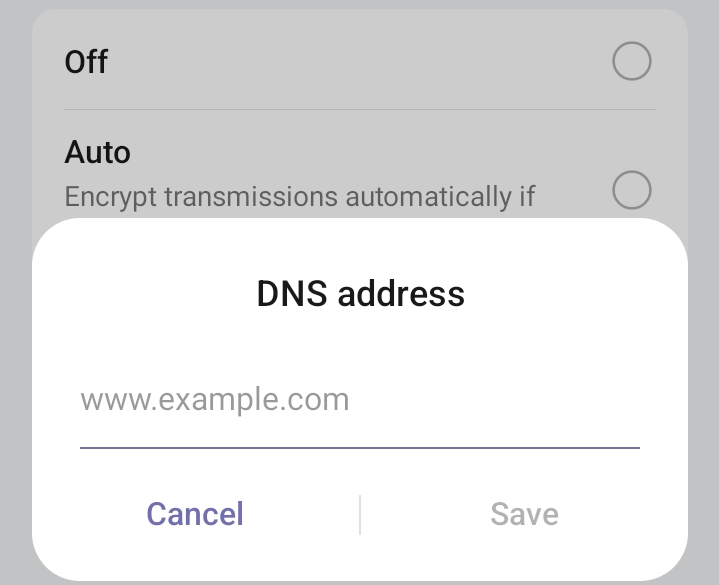719x585 pixels.
Task: Select the Off radio button
Action: pyautogui.click(x=631, y=62)
